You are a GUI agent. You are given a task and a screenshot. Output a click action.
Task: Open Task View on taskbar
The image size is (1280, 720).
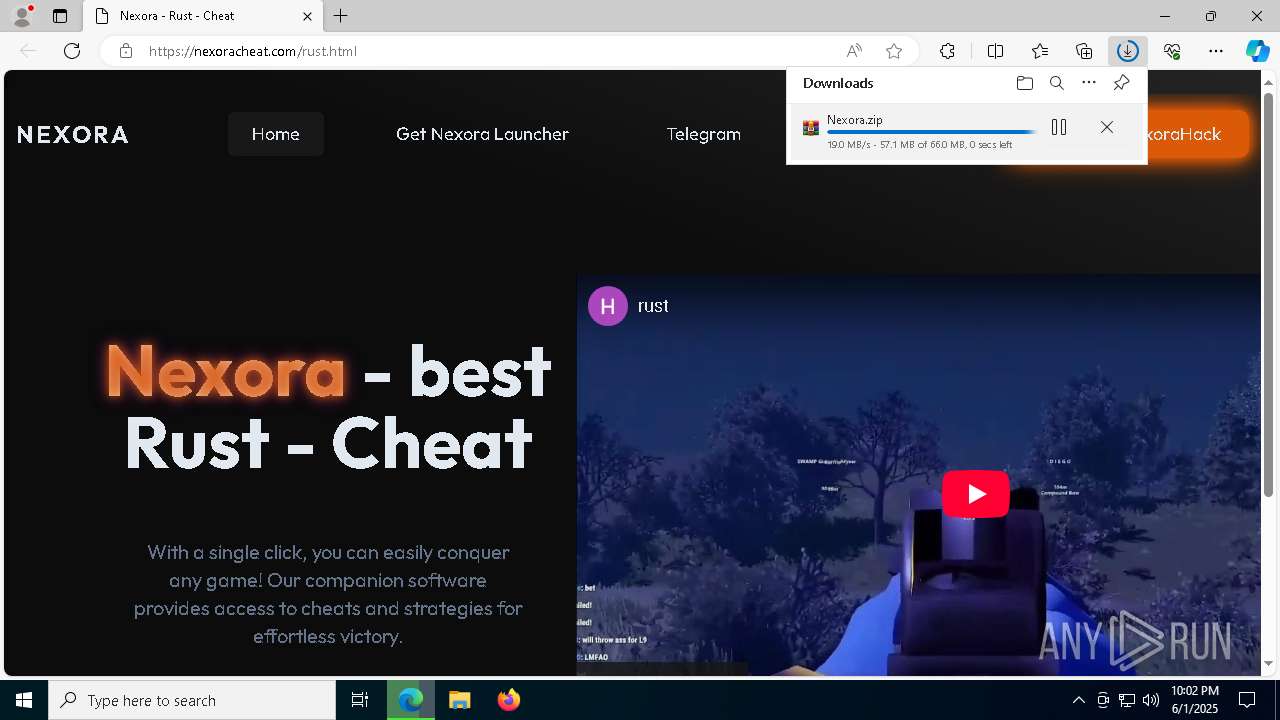(360, 700)
